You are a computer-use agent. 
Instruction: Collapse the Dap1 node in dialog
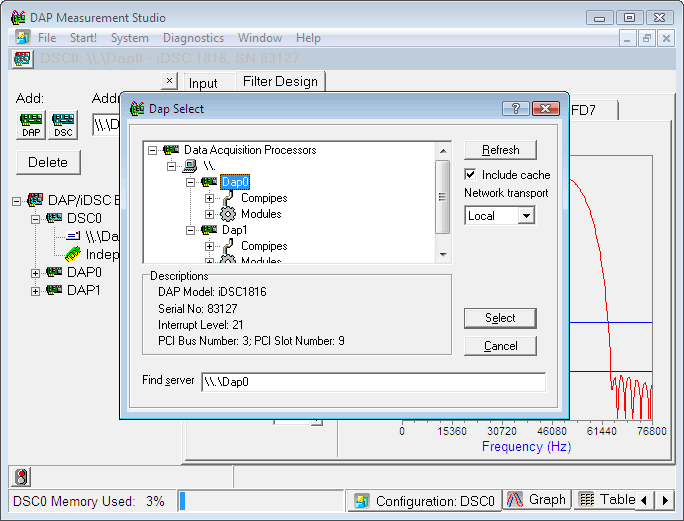pyautogui.click(x=191, y=230)
